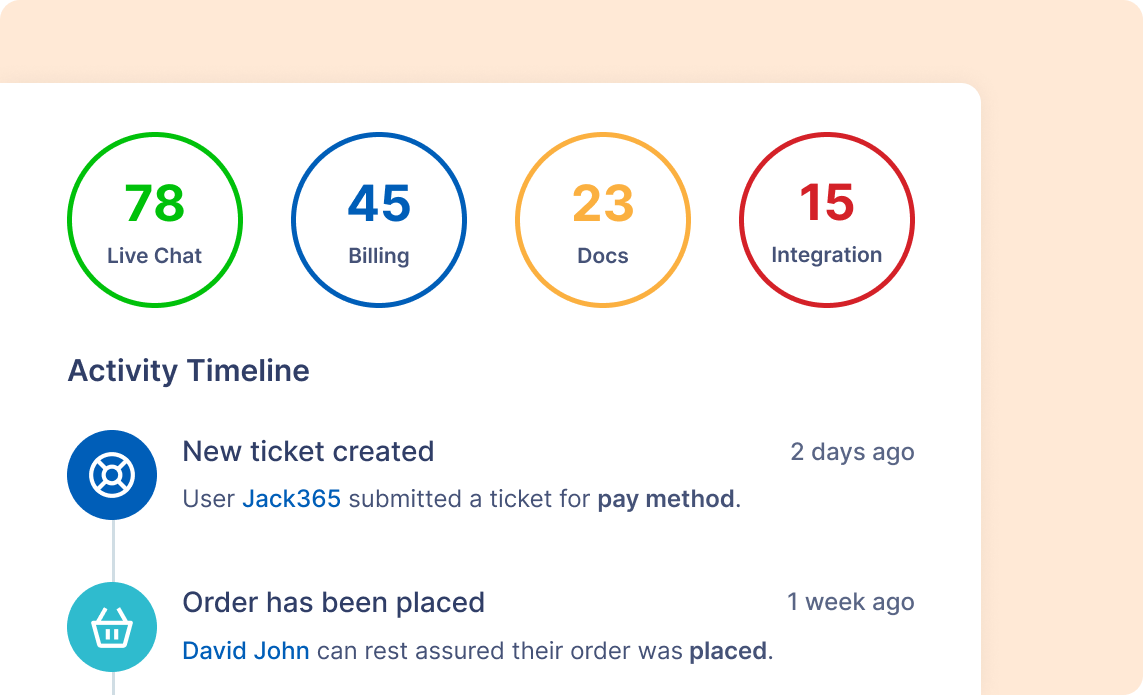Select the blue Billing circle stat
The width and height of the screenshot is (1143, 695).
click(379, 220)
